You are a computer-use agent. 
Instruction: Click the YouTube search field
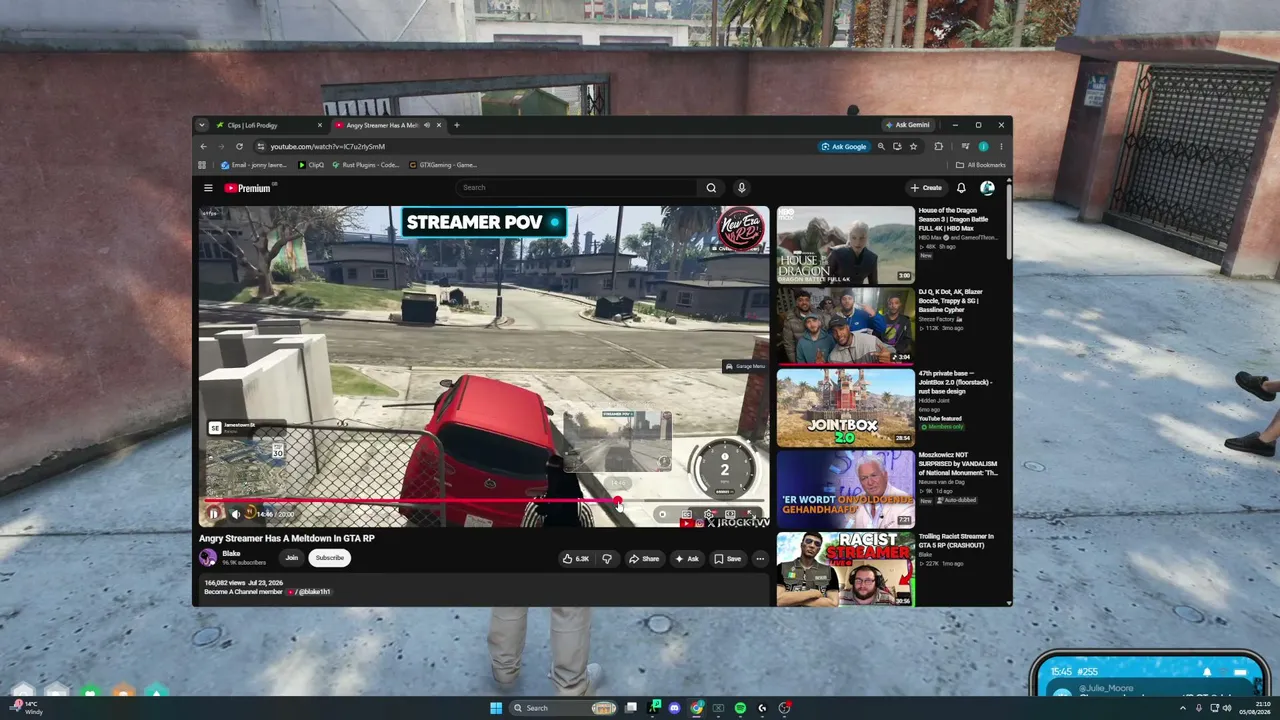(577, 188)
